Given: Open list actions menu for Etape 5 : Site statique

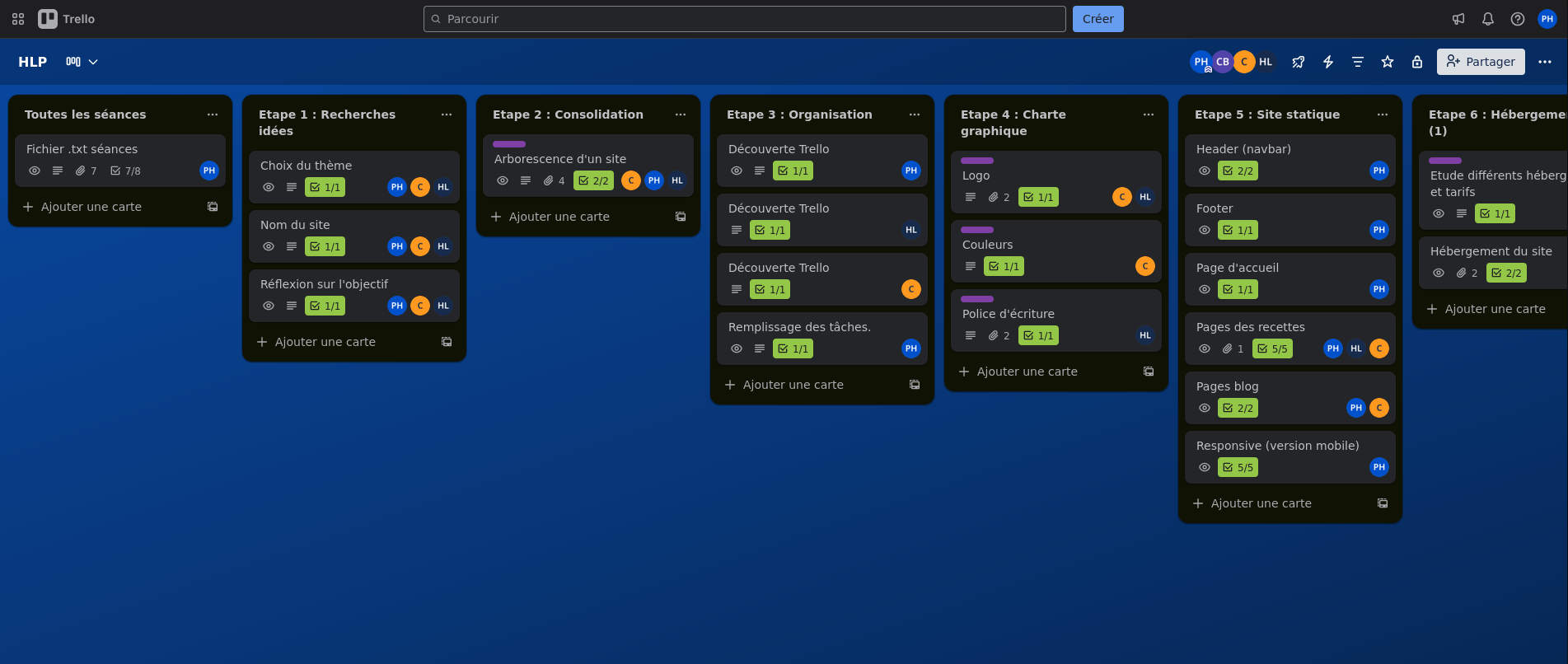Looking at the screenshot, I should [x=1382, y=115].
